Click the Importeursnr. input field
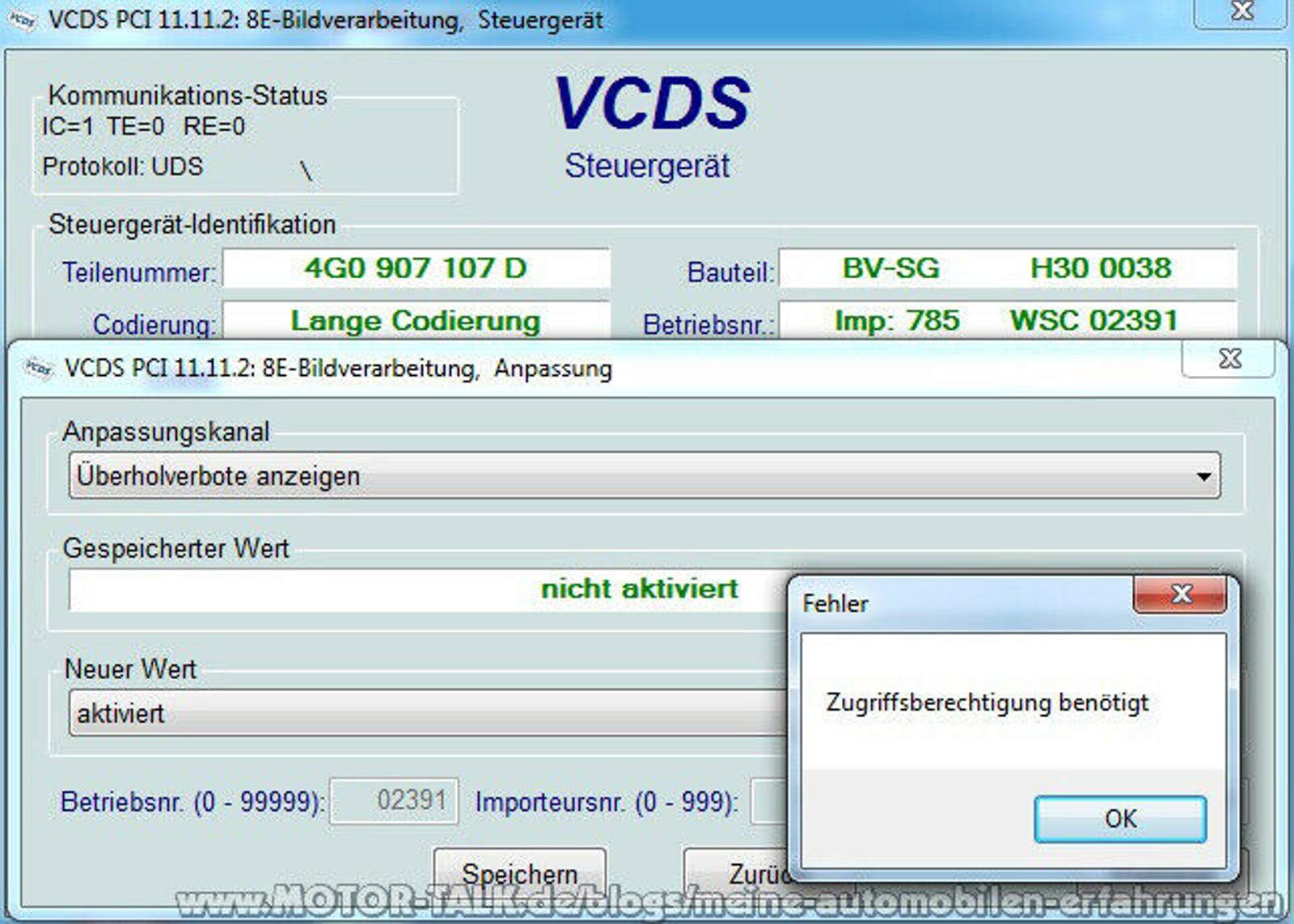Viewport: 1294px width, 924px height. 769,800
